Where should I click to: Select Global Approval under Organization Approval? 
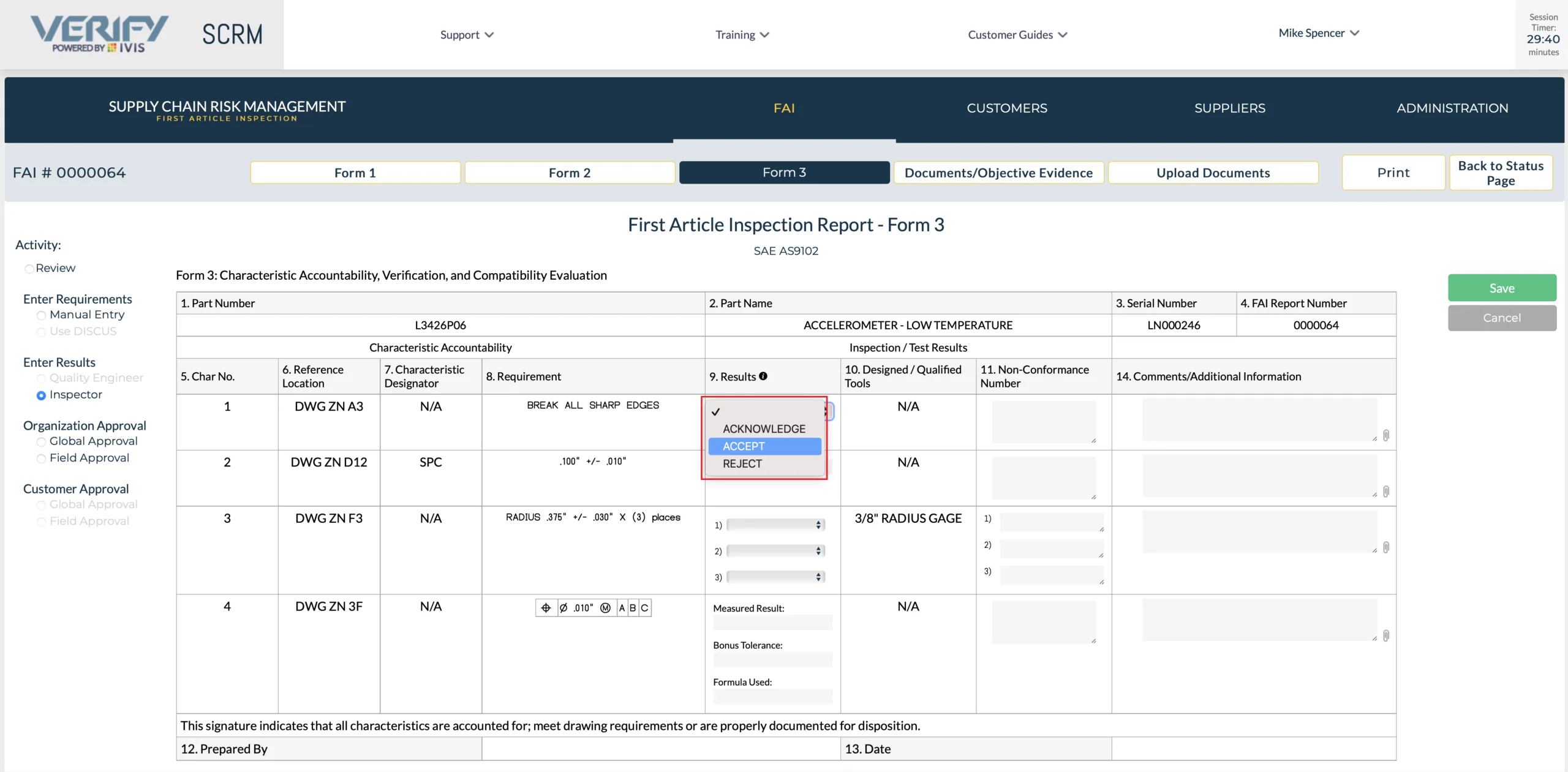41,442
